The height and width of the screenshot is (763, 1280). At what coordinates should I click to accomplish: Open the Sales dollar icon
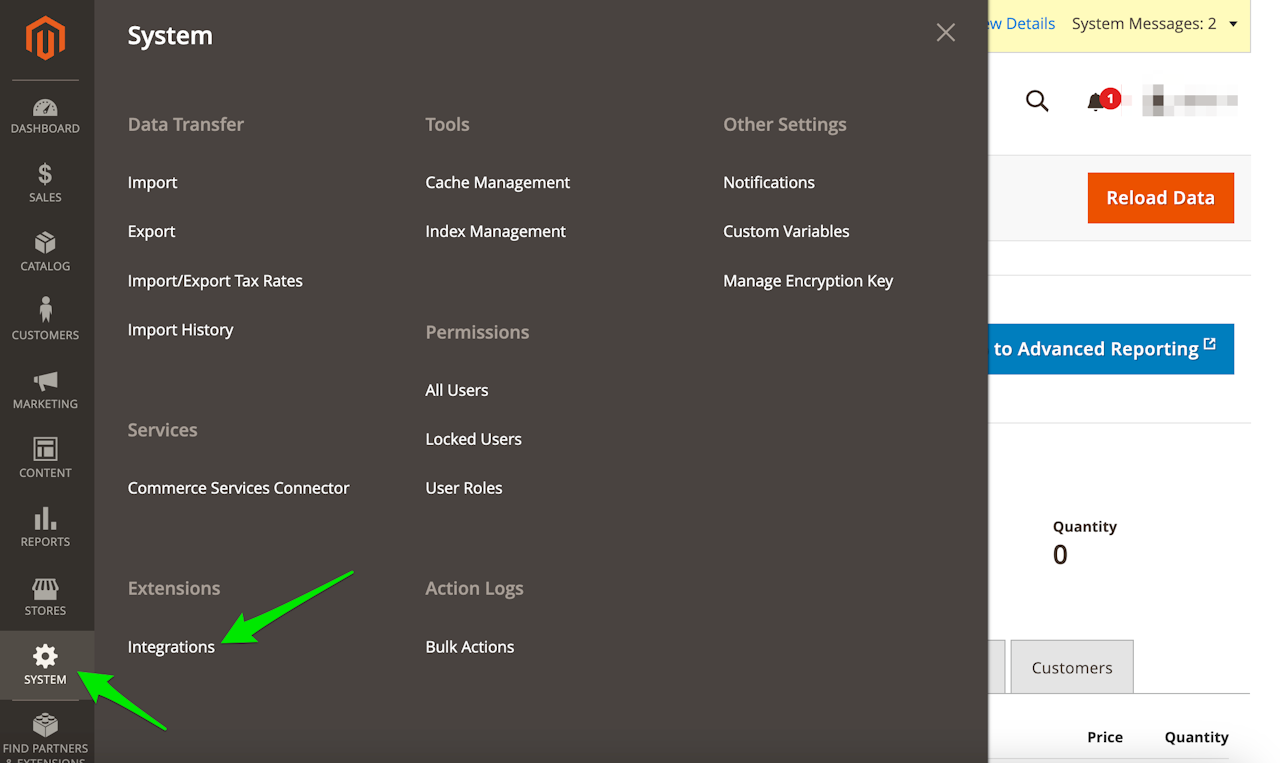(45, 175)
